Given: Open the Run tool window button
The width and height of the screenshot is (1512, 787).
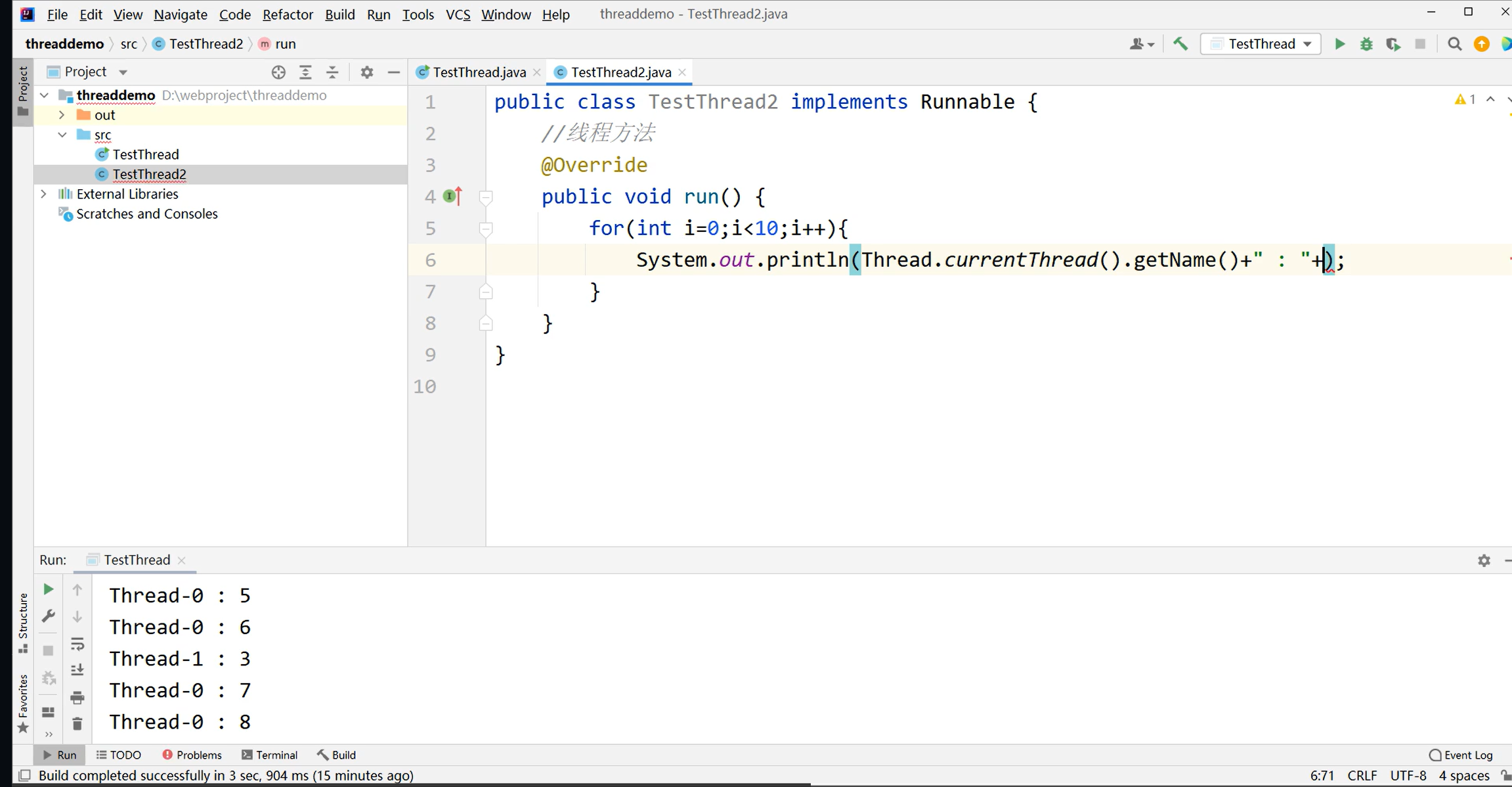Looking at the screenshot, I should click(60, 755).
